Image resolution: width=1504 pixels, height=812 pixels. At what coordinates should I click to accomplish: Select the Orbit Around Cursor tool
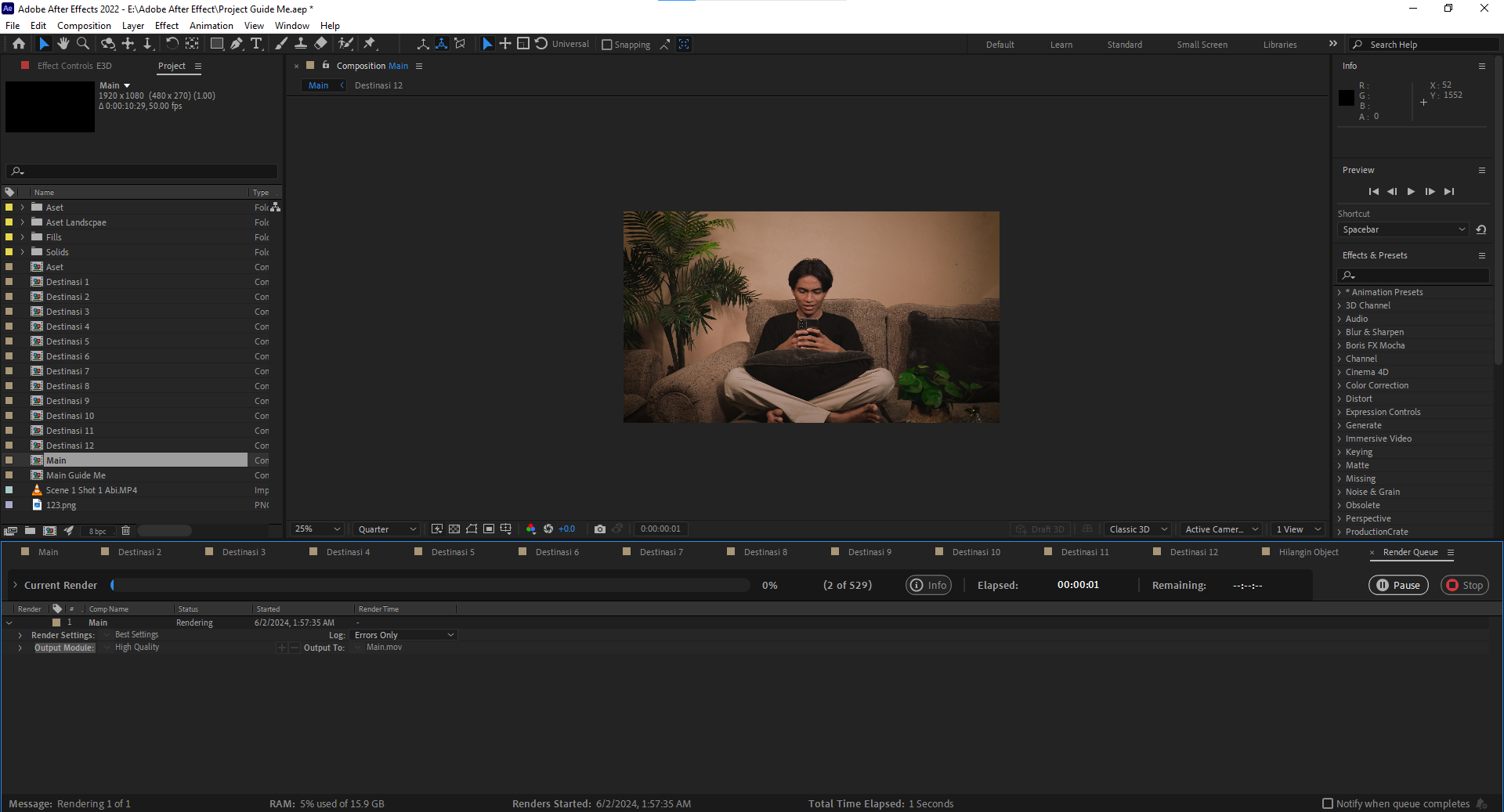(x=108, y=44)
